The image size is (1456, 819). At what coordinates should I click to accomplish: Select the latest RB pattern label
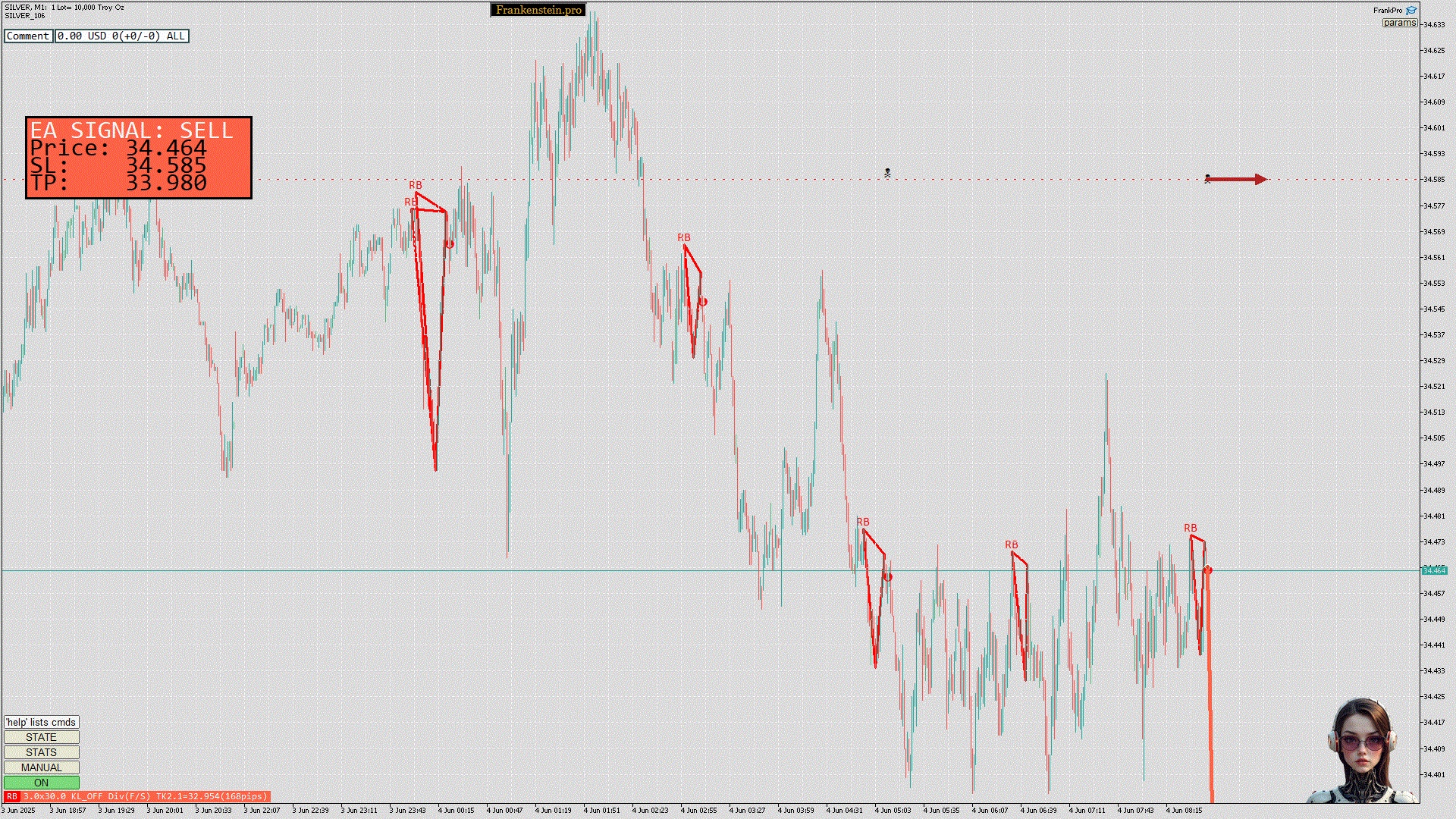(1191, 528)
